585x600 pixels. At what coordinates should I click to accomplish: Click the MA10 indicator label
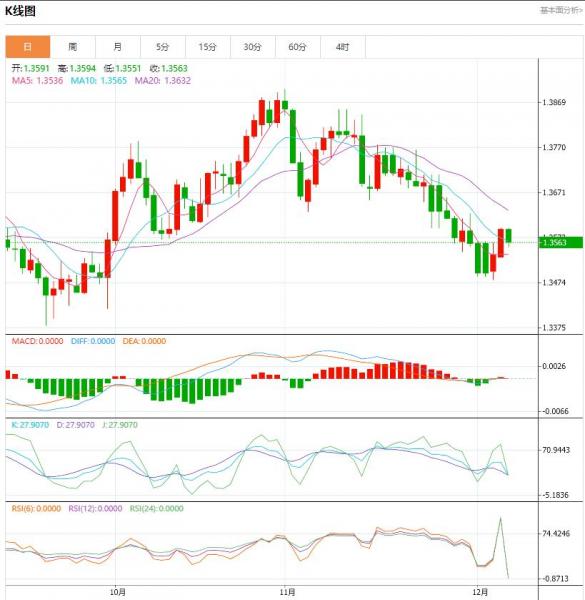(x=99, y=80)
